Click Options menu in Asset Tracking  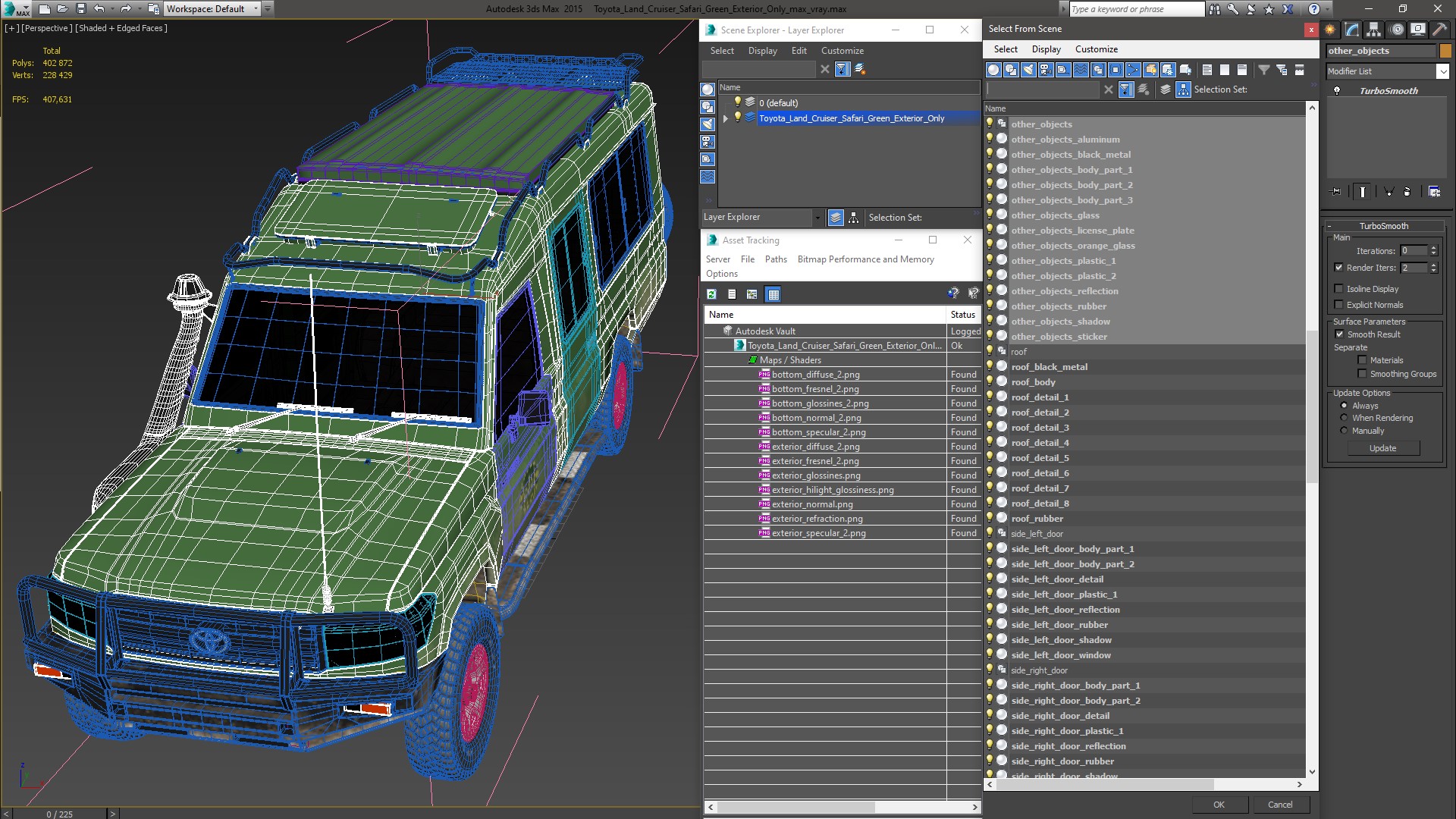(721, 274)
